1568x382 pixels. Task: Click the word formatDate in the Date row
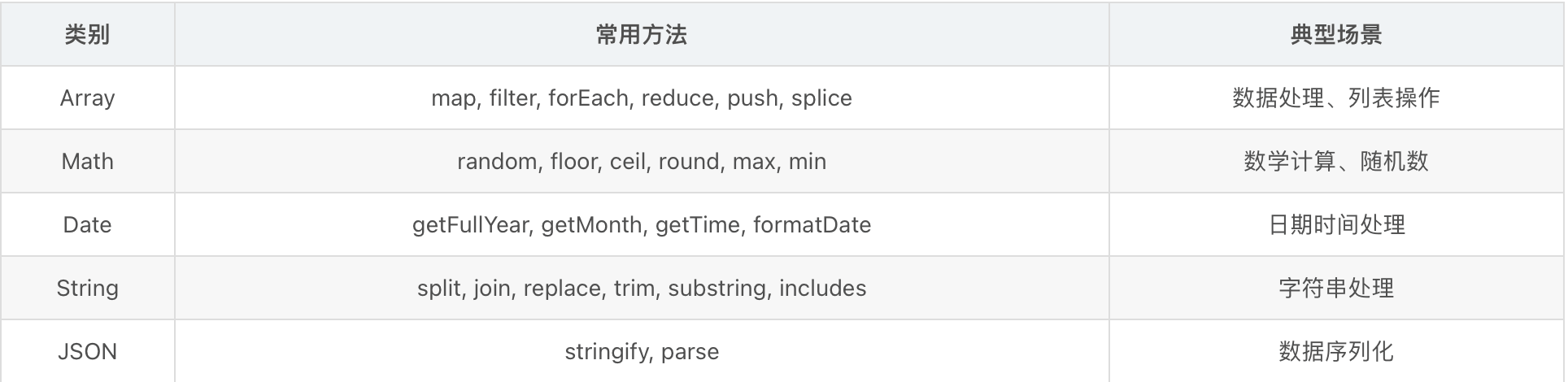click(812, 225)
